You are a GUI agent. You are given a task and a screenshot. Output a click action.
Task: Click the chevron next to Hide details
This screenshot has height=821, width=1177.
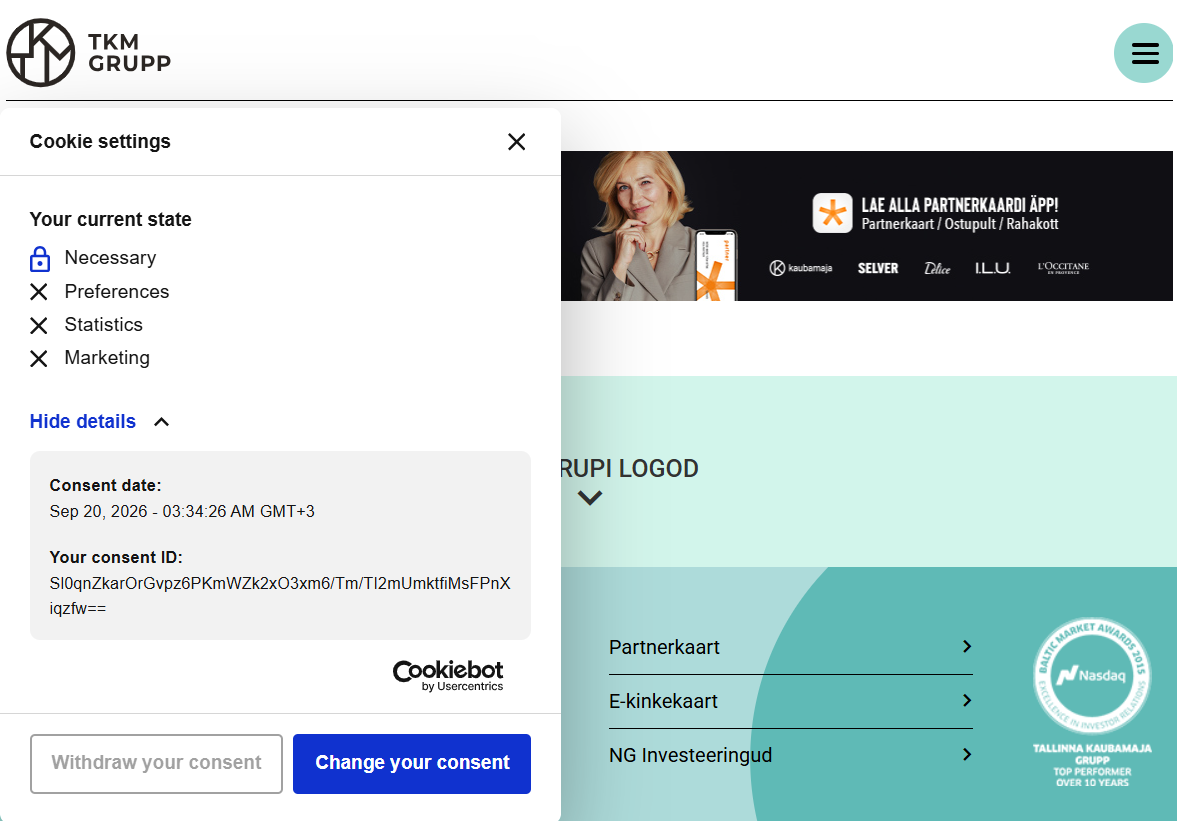click(161, 422)
